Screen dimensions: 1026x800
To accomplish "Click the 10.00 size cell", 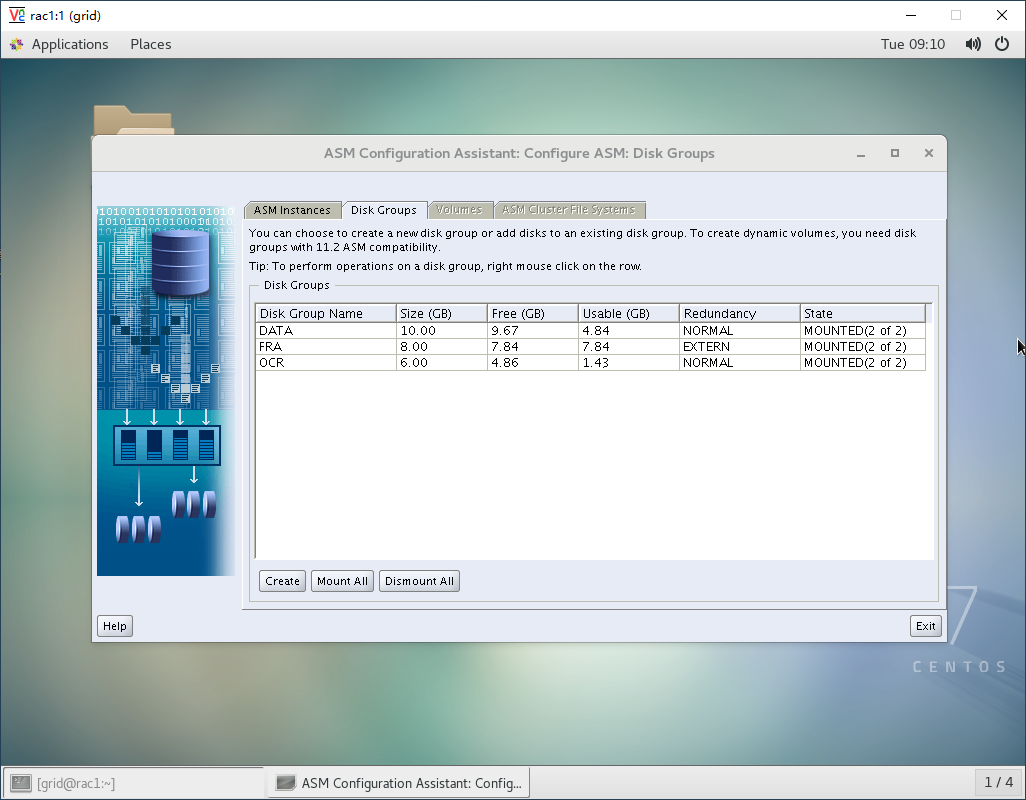I will 442,331.
